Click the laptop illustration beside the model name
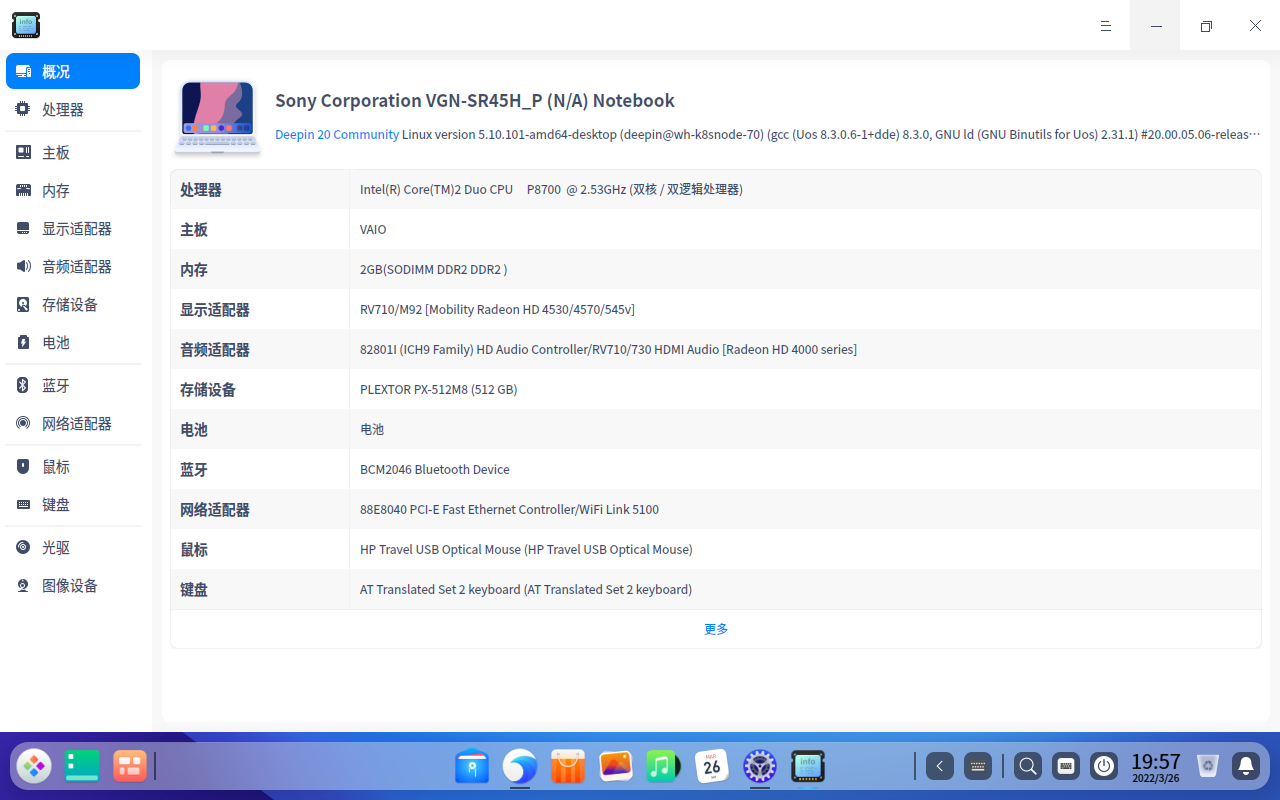Screen dimensions: 1280x800 tap(218, 117)
